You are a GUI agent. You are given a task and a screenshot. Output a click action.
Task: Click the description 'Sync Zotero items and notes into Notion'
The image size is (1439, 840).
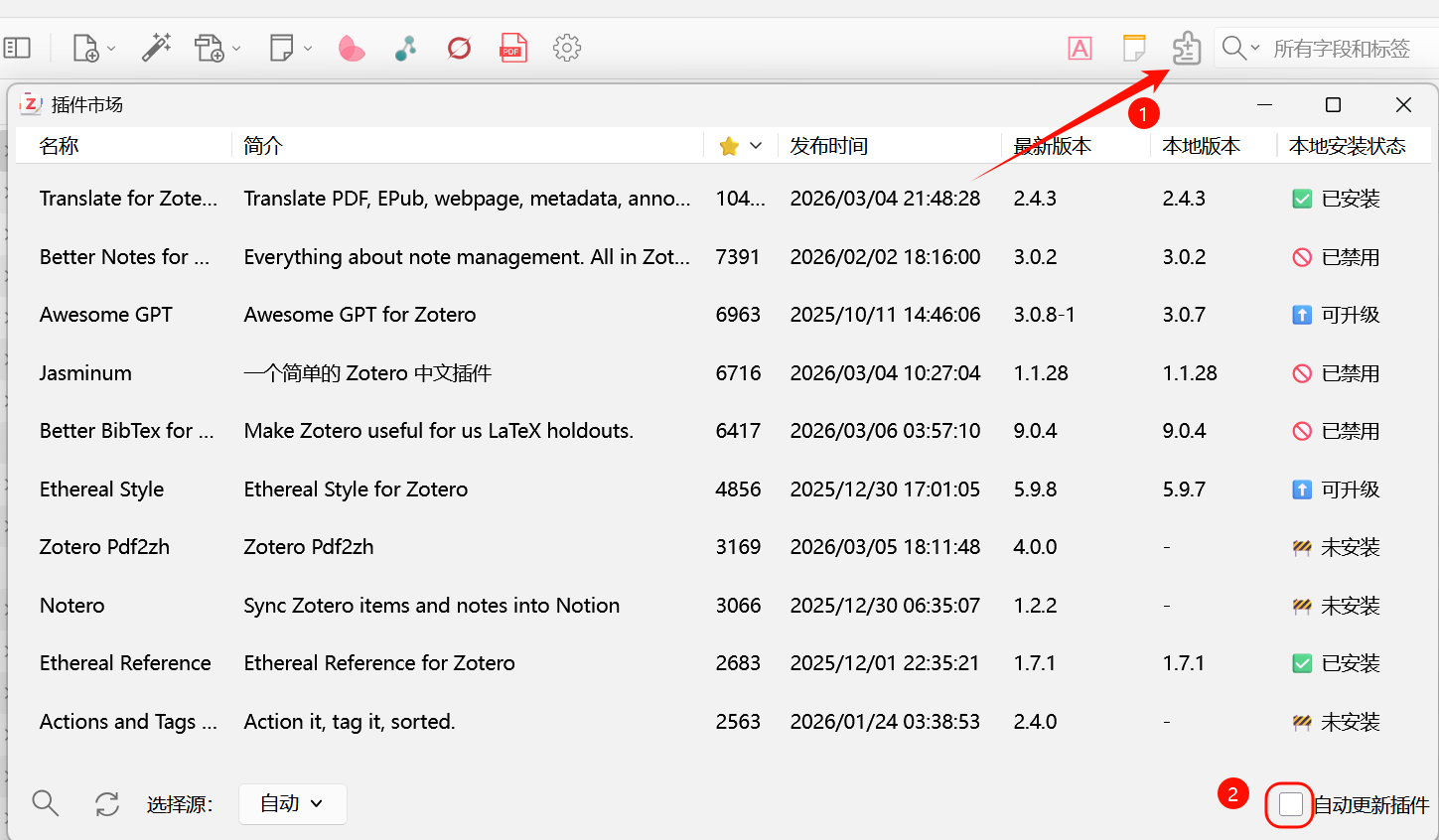pos(432,606)
